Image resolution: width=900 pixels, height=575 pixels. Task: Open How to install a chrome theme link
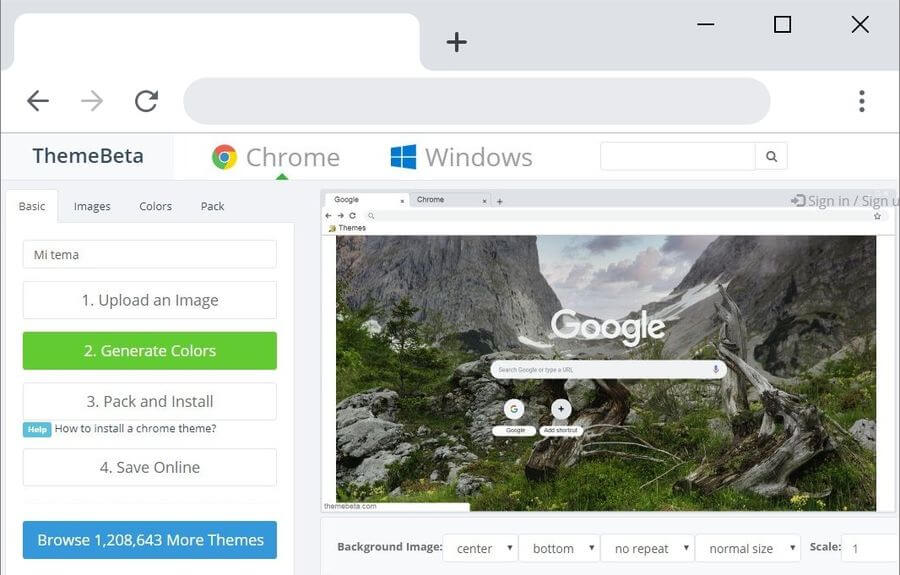click(x=135, y=429)
